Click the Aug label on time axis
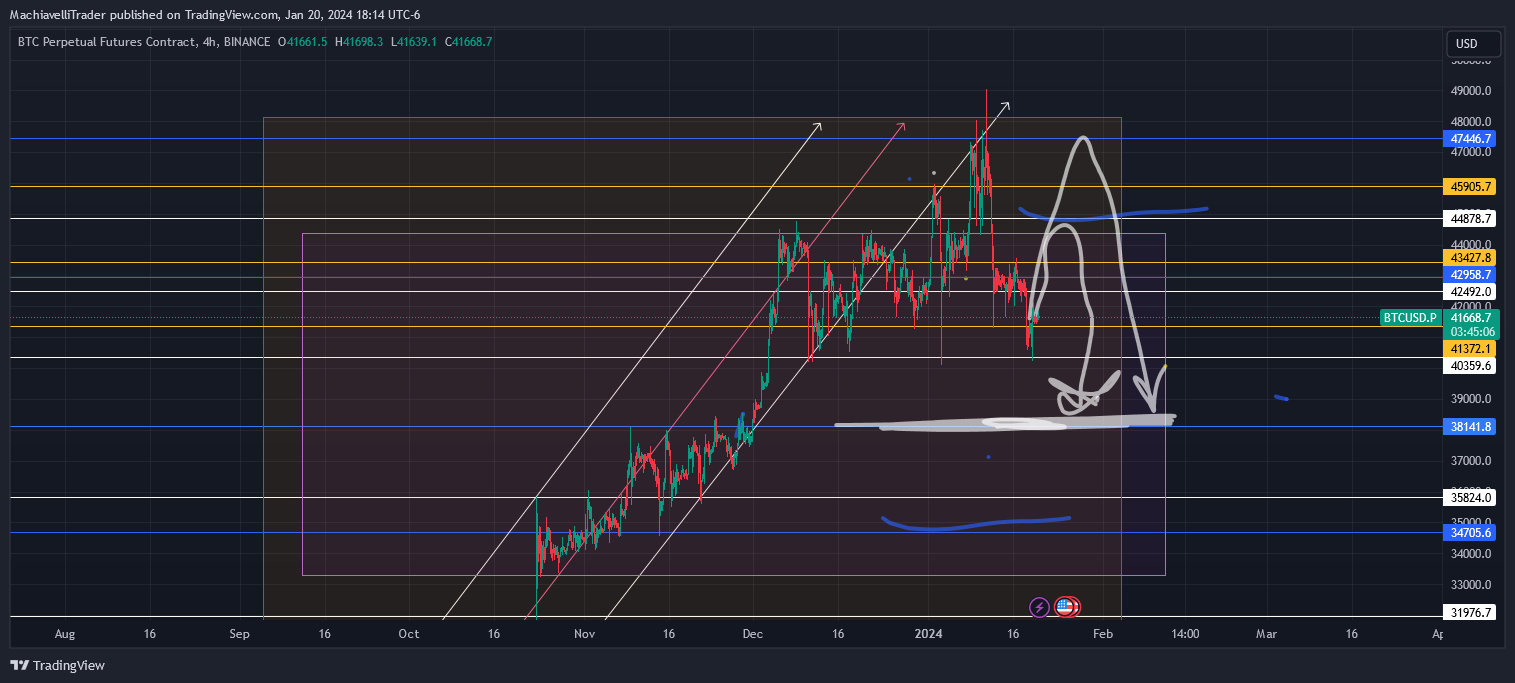The image size is (1515, 683). [x=65, y=634]
